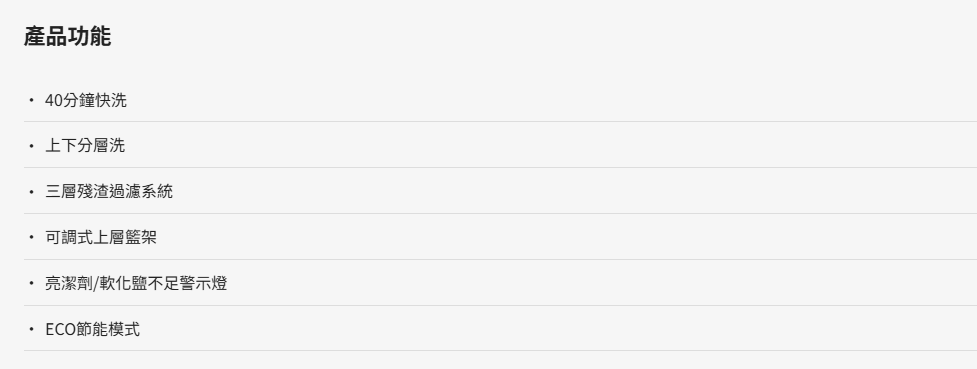Click the 可調式上層籃架 list text
This screenshot has height=369, width=977.
coord(101,237)
